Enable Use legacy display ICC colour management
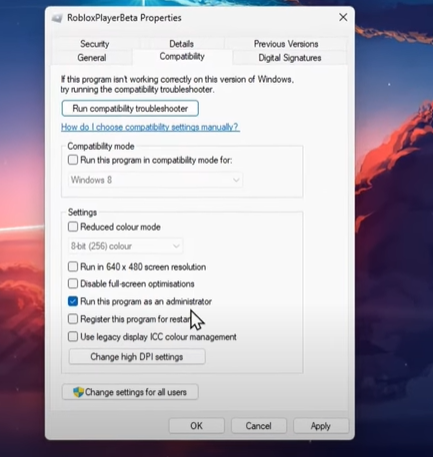 point(73,337)
